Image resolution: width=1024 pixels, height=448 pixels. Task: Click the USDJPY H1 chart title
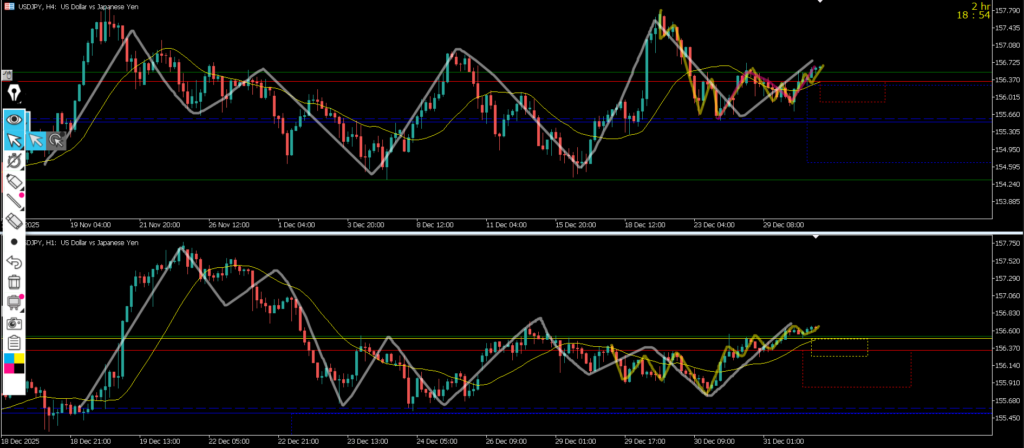80,242
